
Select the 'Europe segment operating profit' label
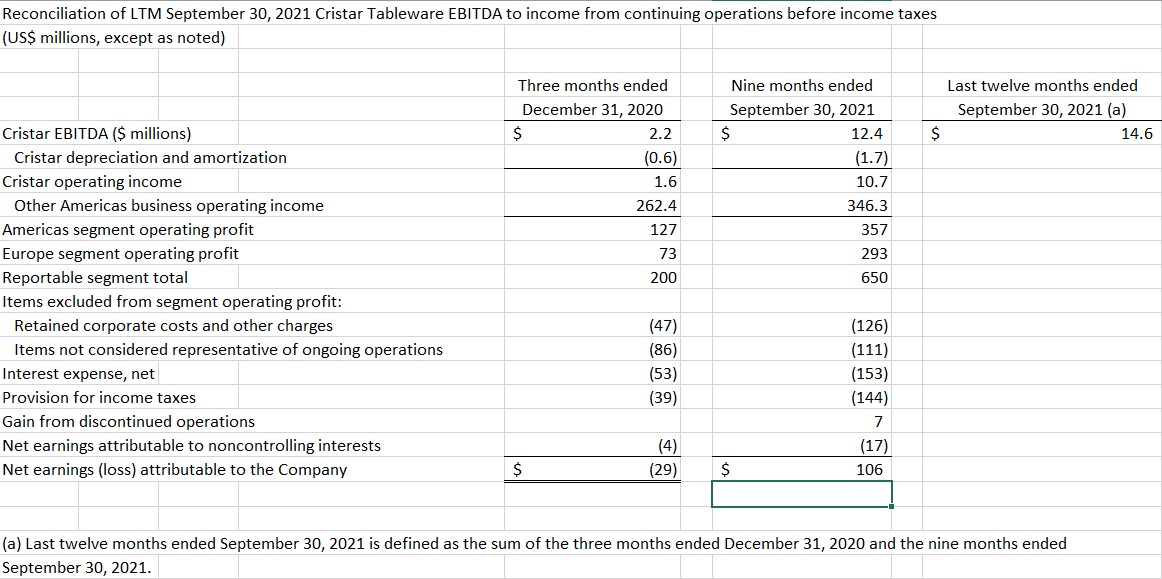[x=121, y=254]
